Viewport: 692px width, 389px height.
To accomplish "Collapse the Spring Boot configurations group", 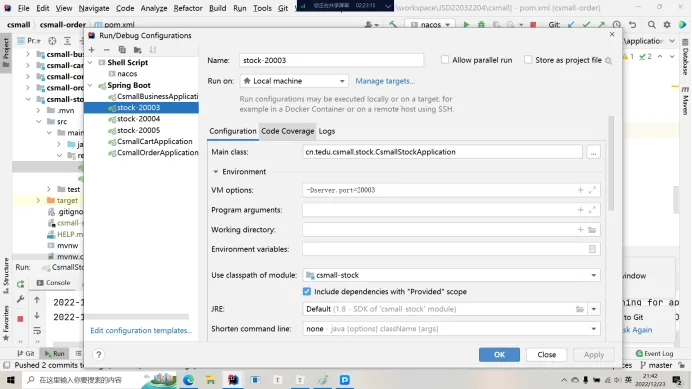I will 90,85.
